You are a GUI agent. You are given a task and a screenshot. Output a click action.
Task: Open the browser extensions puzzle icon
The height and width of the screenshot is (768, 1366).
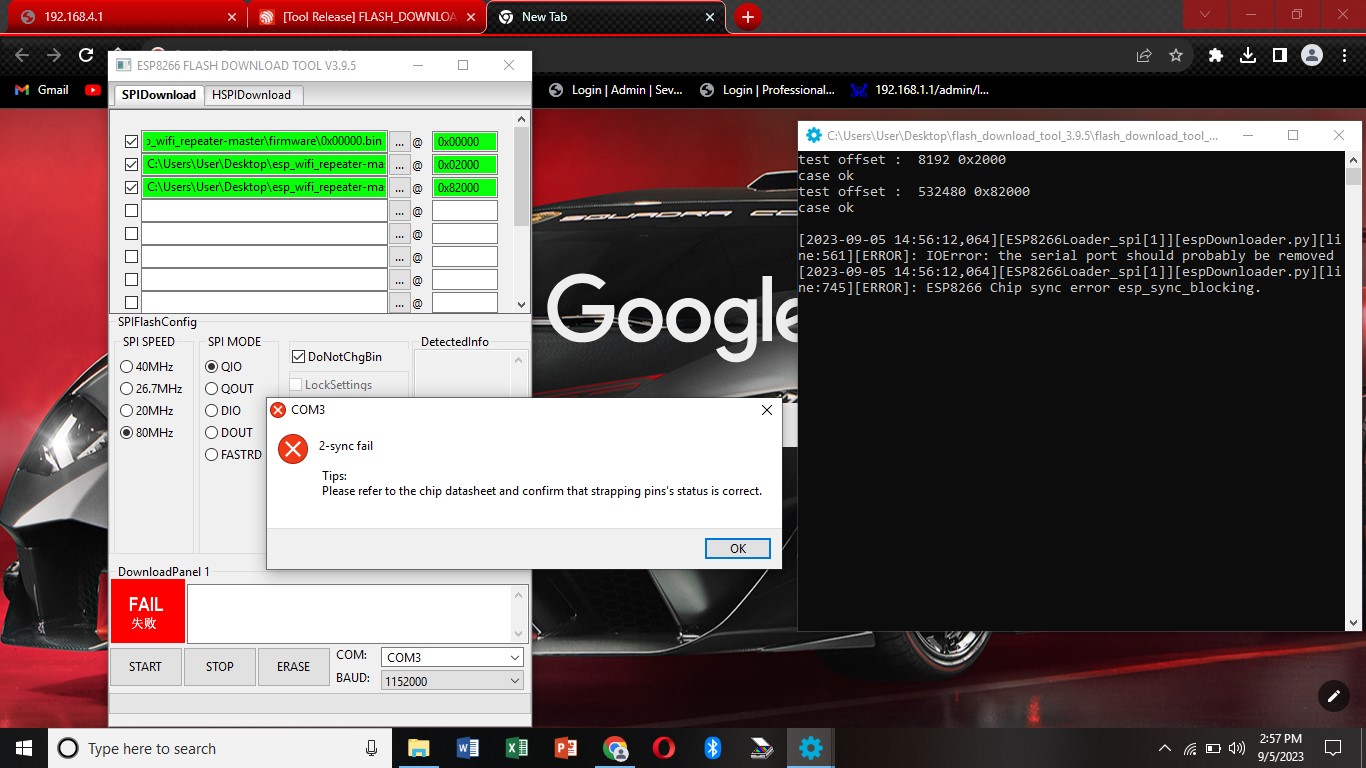(1216, 56)
